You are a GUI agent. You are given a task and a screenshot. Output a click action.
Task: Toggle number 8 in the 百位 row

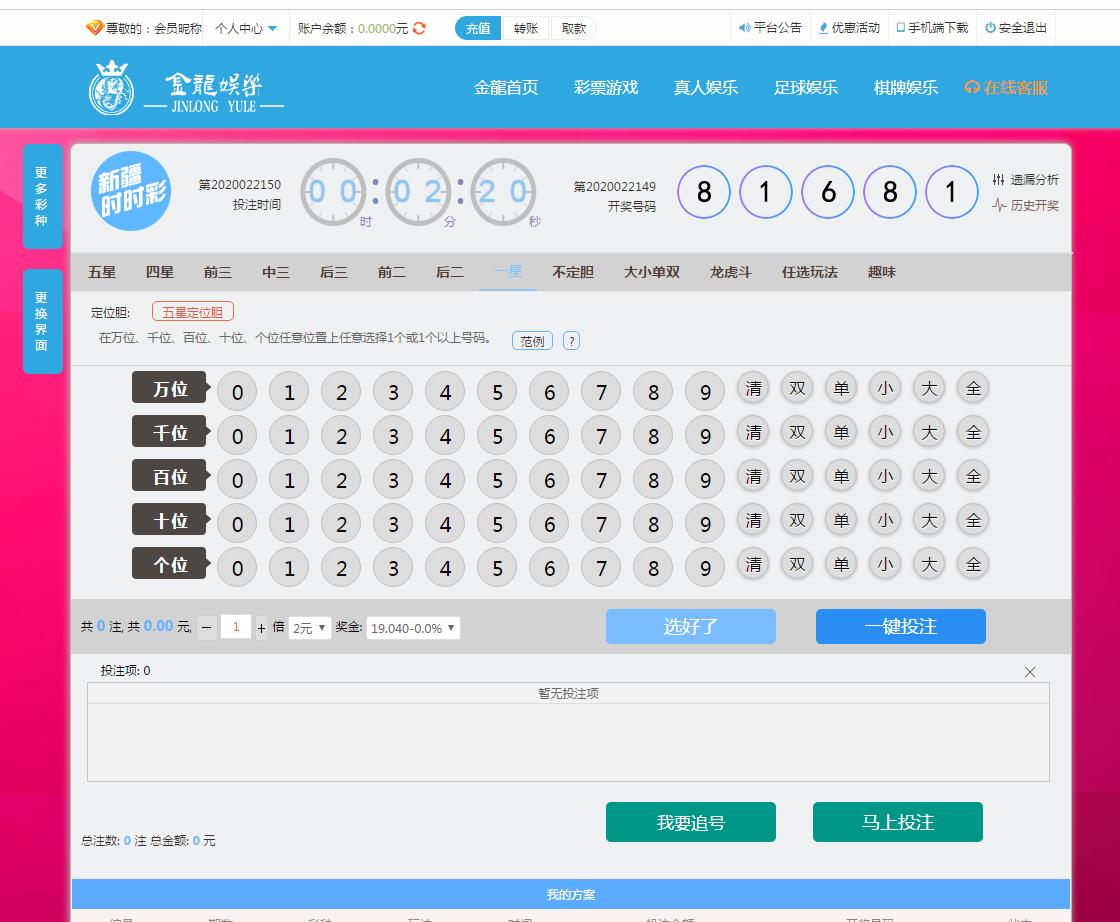tap(653, 480)
